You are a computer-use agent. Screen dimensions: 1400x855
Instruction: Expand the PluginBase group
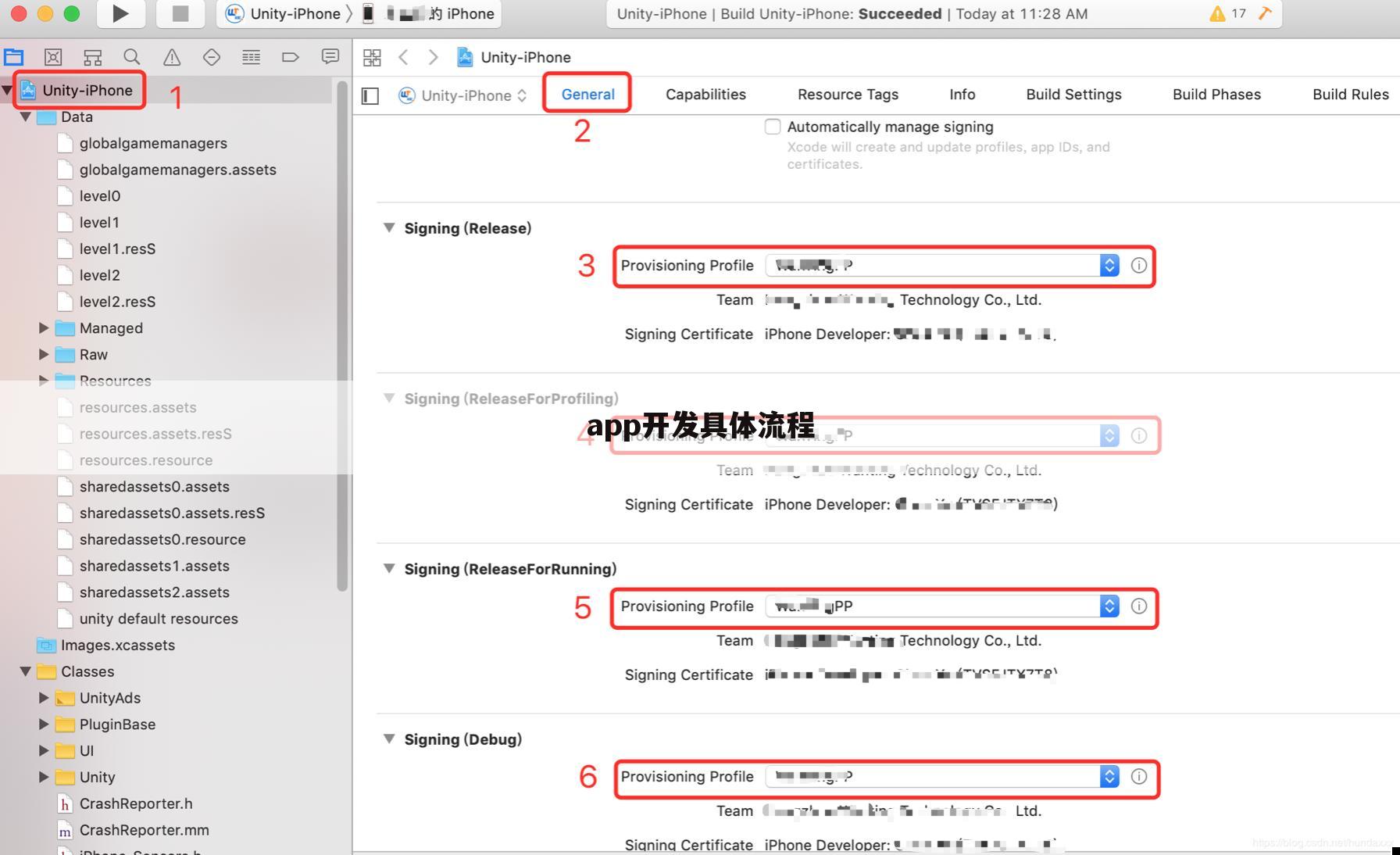coord(44,724)
